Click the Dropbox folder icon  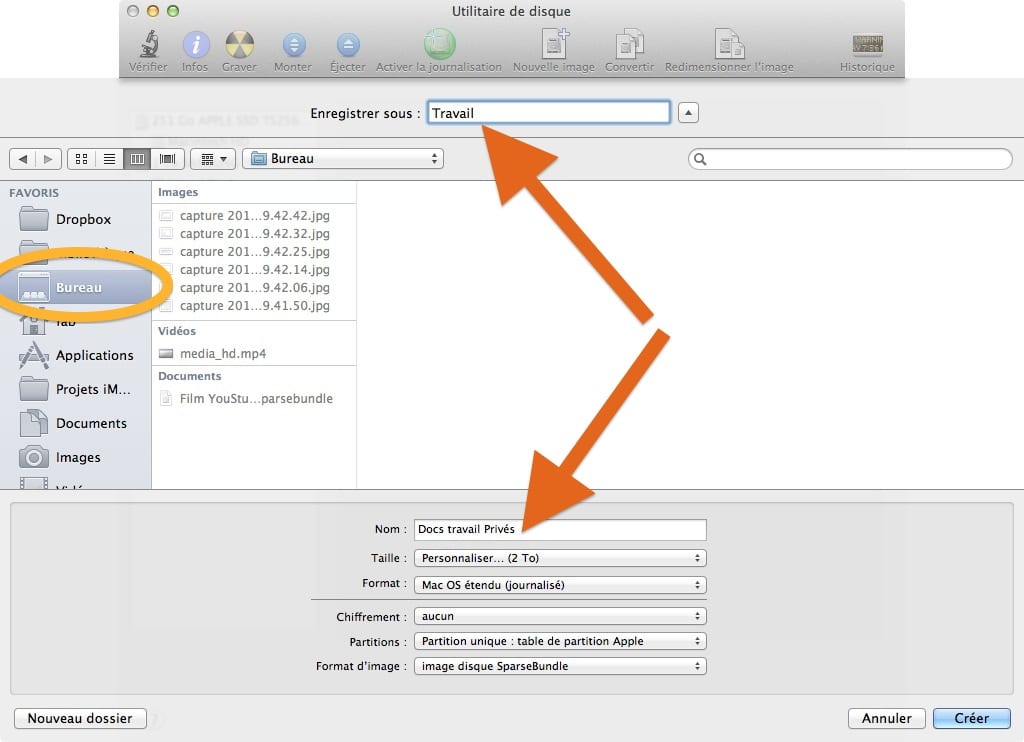tap(33, 218)
